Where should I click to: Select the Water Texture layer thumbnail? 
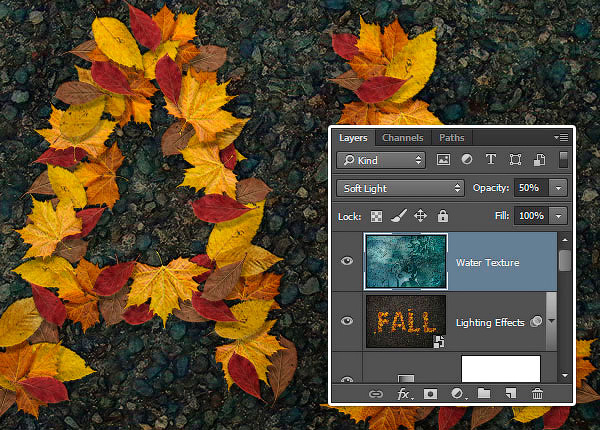pyautogui.click(x=406, y=261)
